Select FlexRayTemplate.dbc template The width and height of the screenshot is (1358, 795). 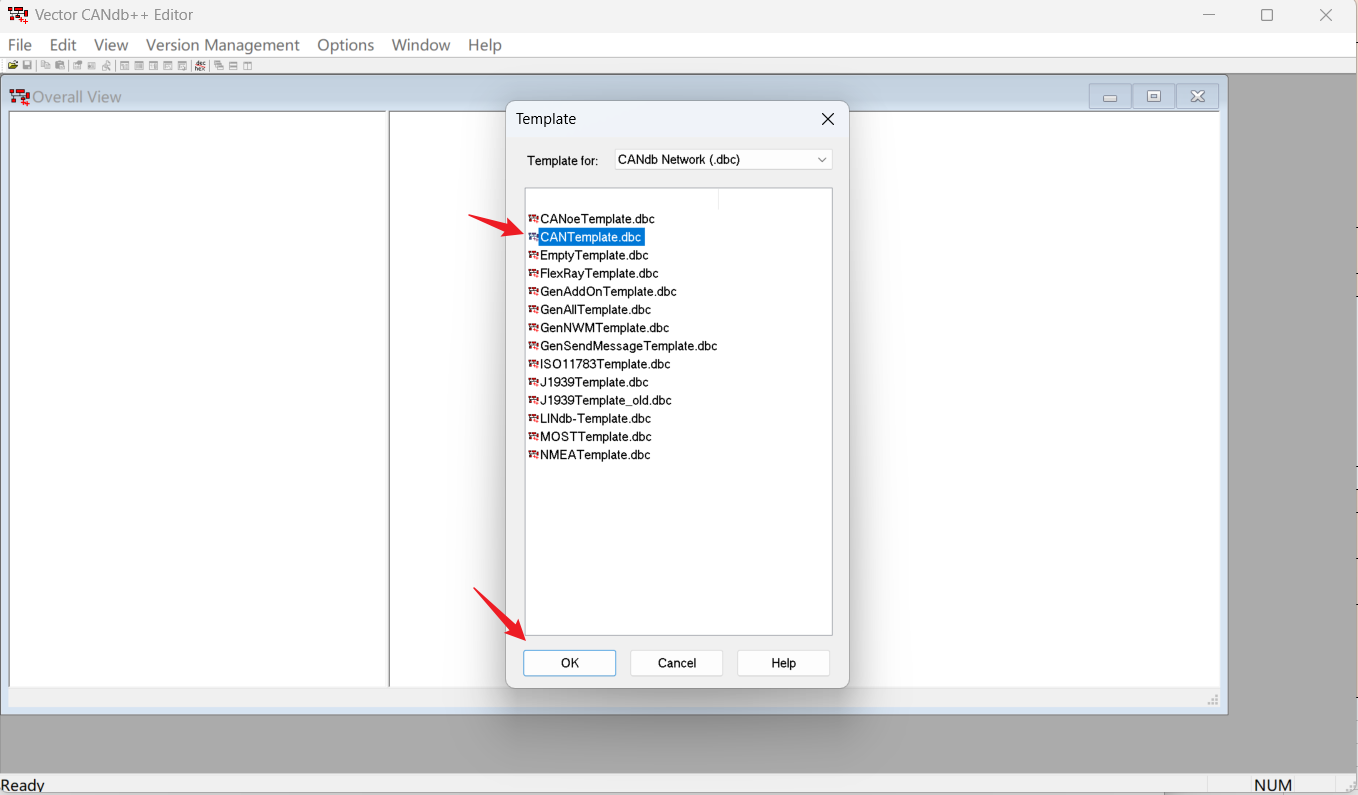pos(599,273)
